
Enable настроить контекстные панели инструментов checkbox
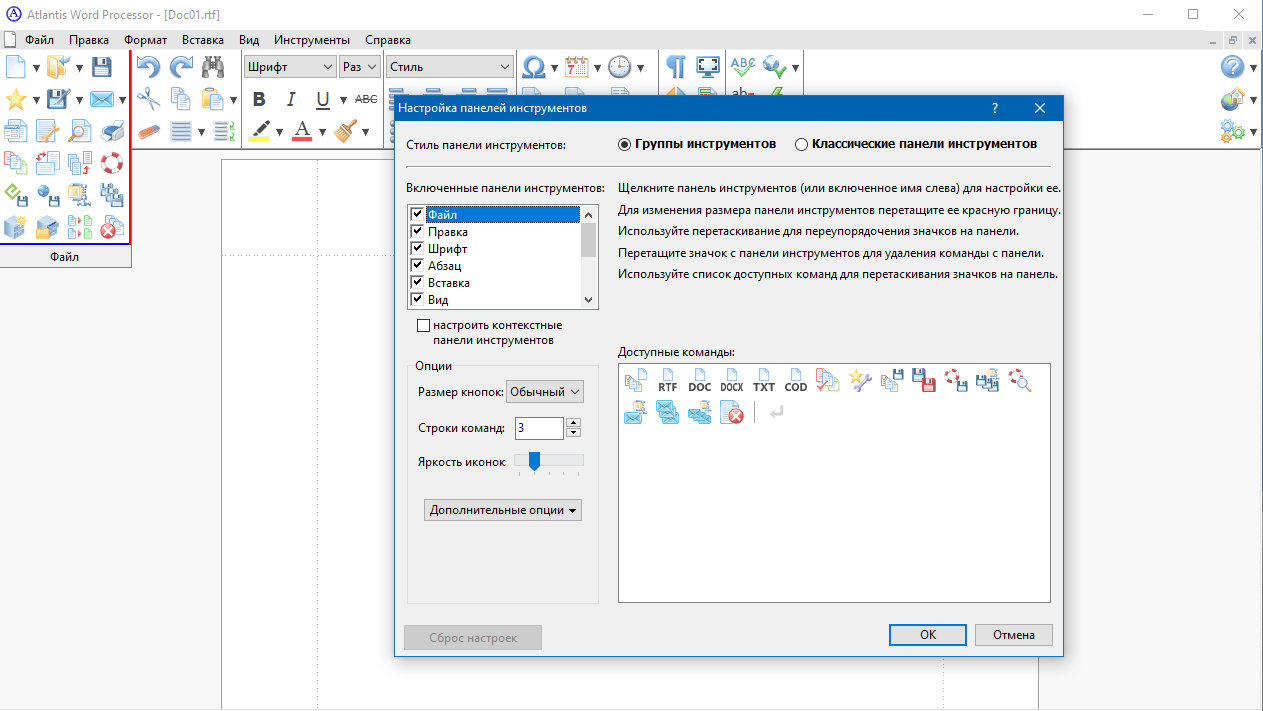(423, 325)
